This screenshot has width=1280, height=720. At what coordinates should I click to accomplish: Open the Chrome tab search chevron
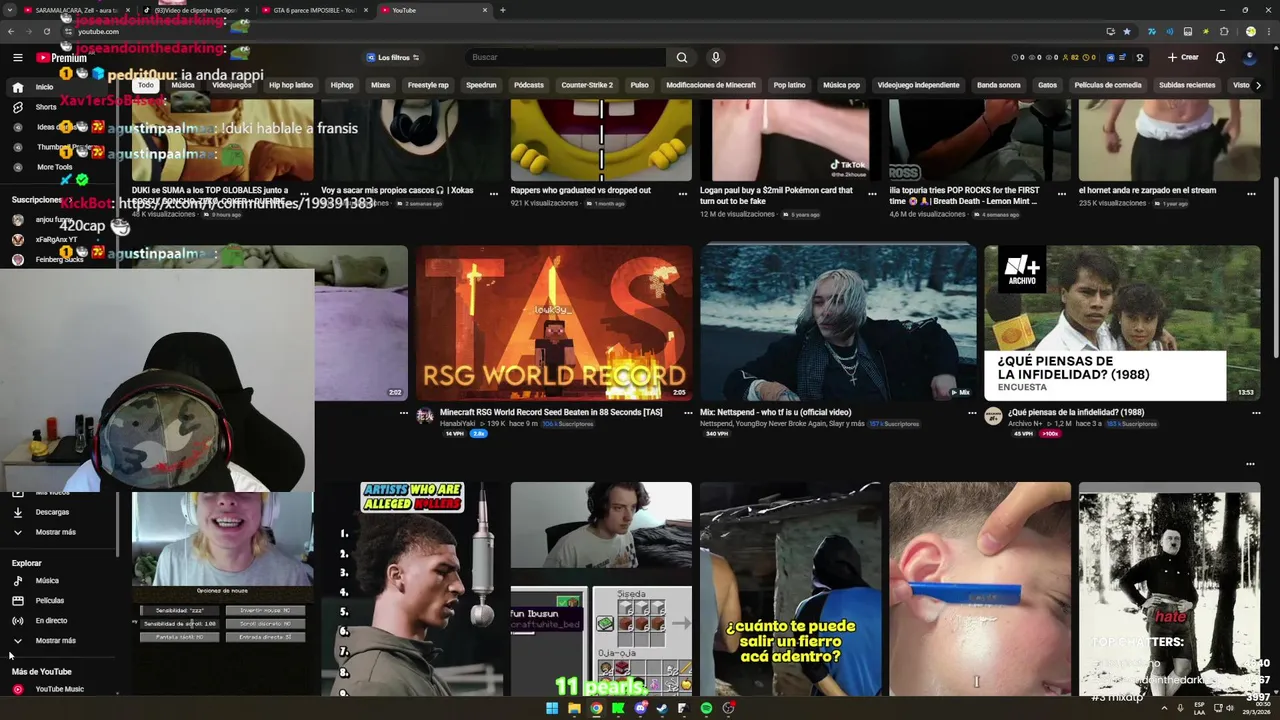click(9, 10)
